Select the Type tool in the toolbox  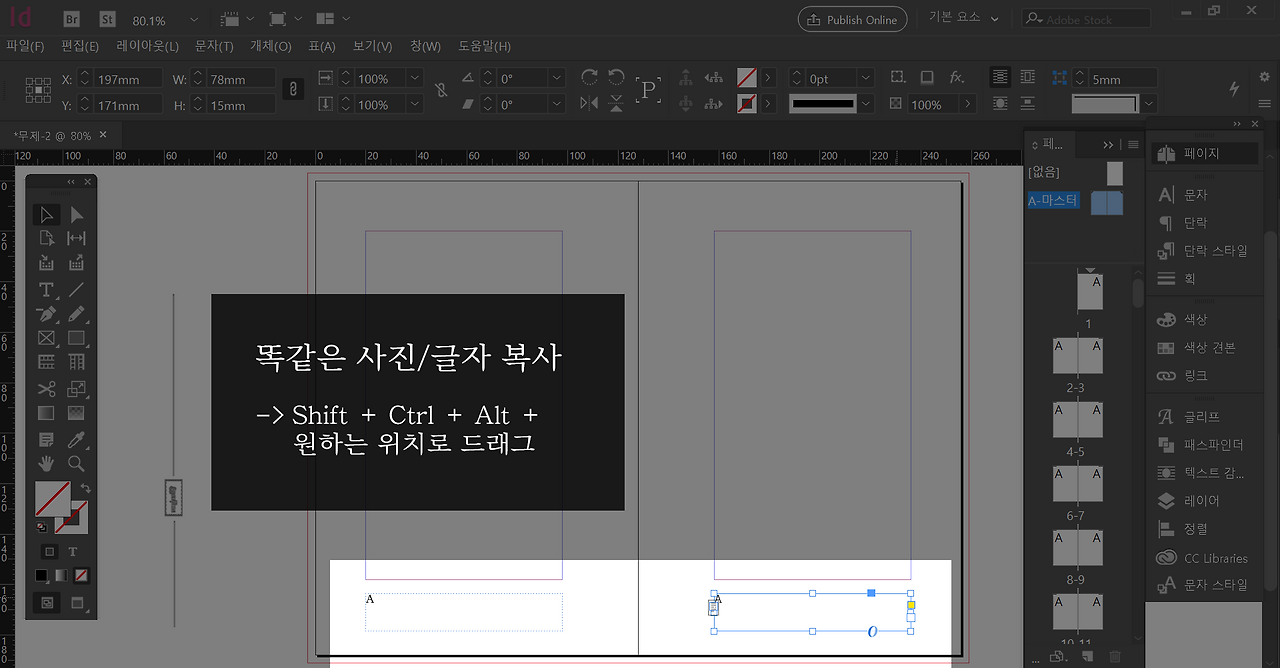tap(46, 290)
